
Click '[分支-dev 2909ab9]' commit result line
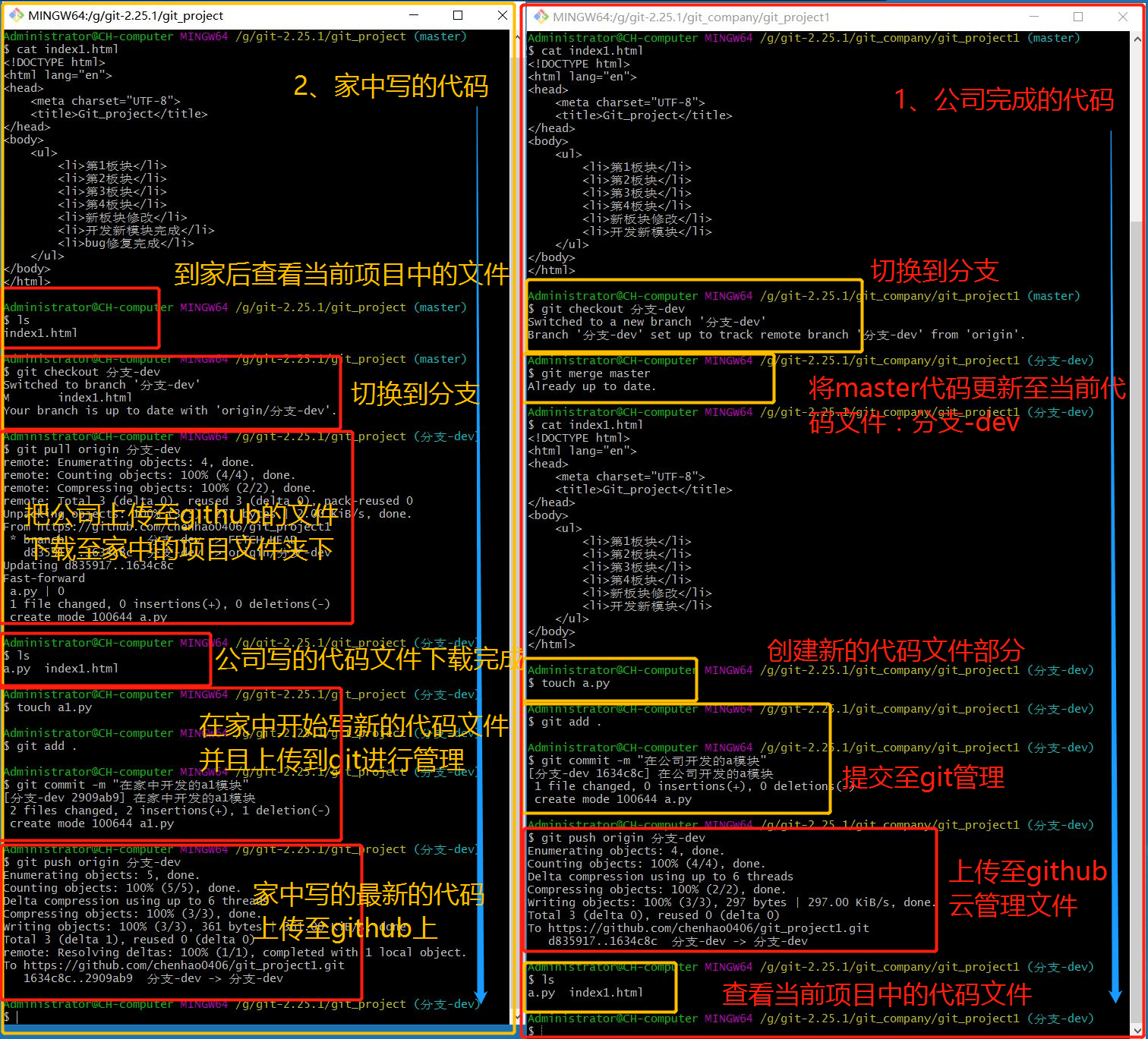pos(130,798)
